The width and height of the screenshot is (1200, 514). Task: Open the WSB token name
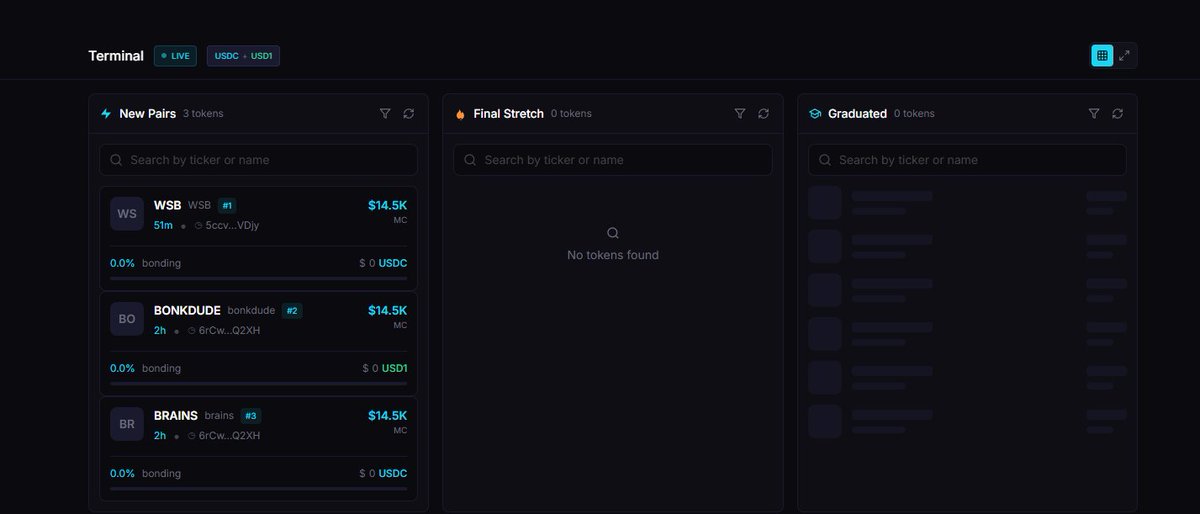168,205
